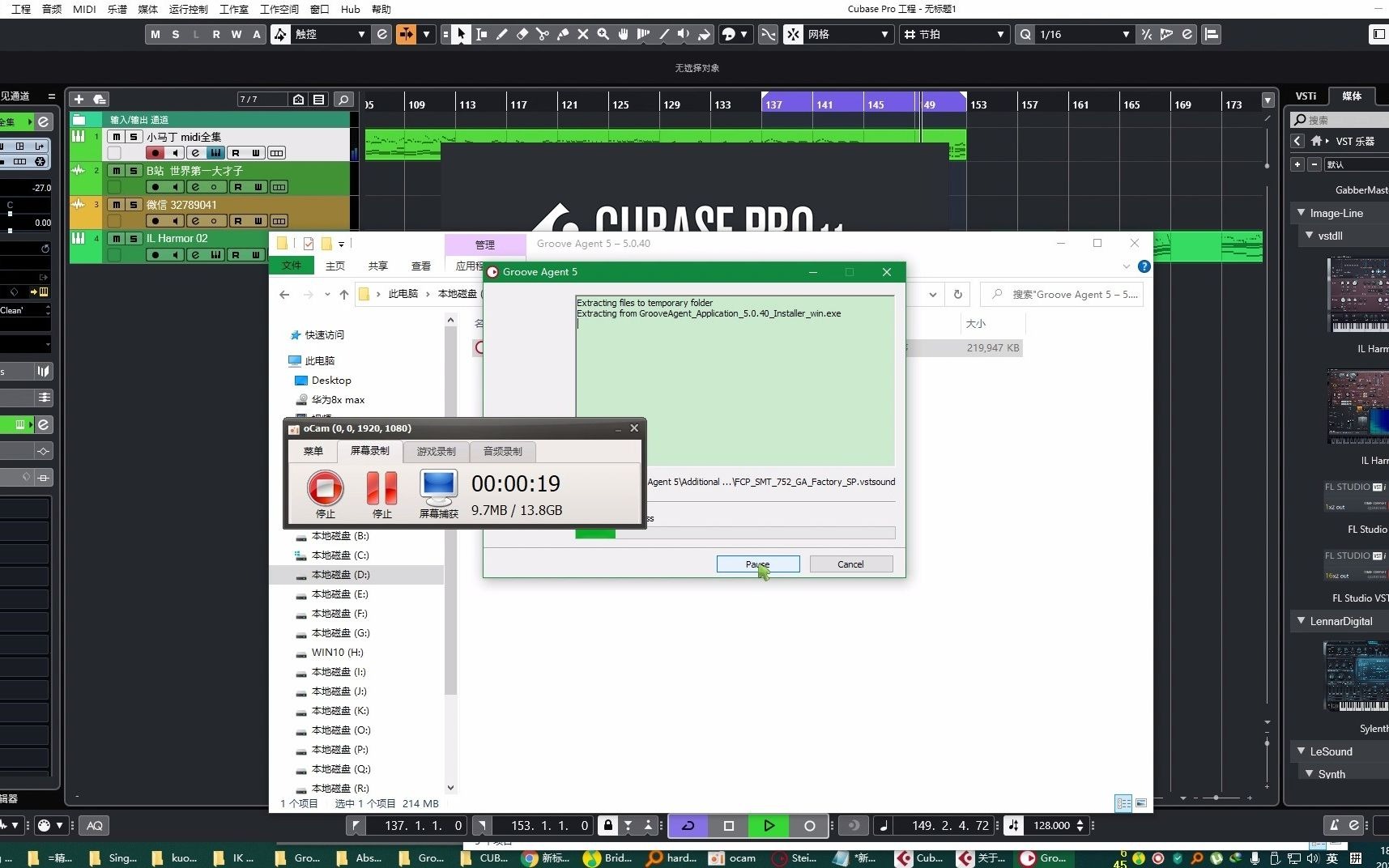Open track presets icon next to Add Track
The width and height of the screenshot is (1389, 868).
click(x=100, y=99)
